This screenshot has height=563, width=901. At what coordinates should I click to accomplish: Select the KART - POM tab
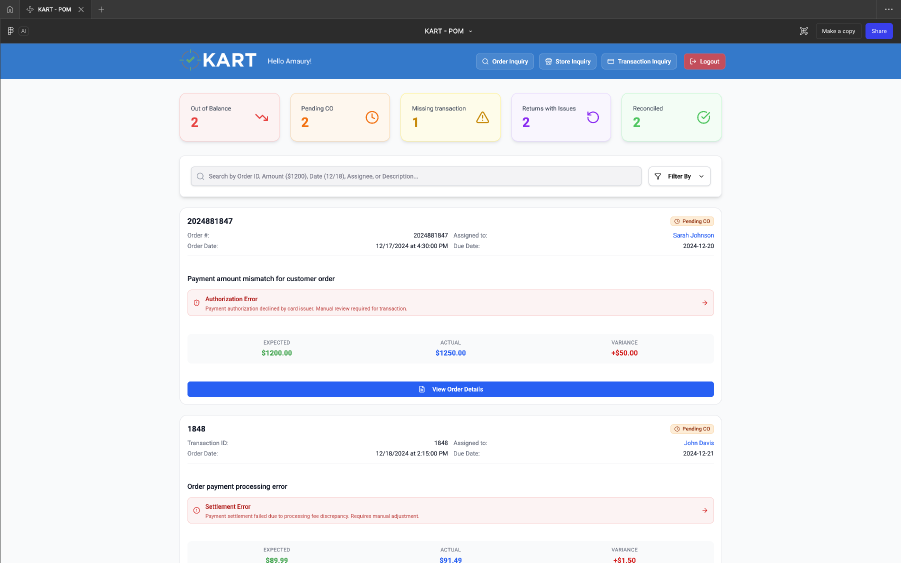click(x=55, y=9)
